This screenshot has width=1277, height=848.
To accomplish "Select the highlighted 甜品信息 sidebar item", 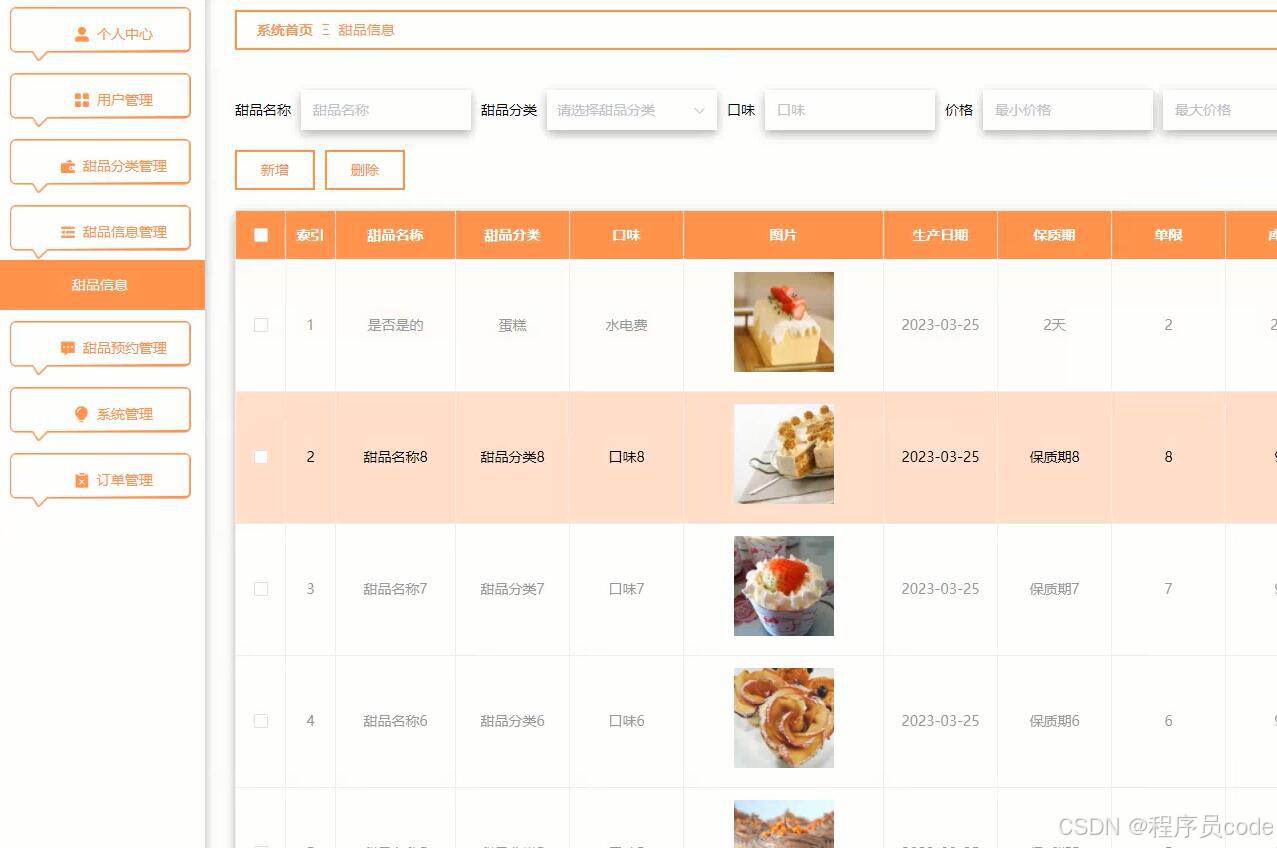I will click(x=102, y=285).
